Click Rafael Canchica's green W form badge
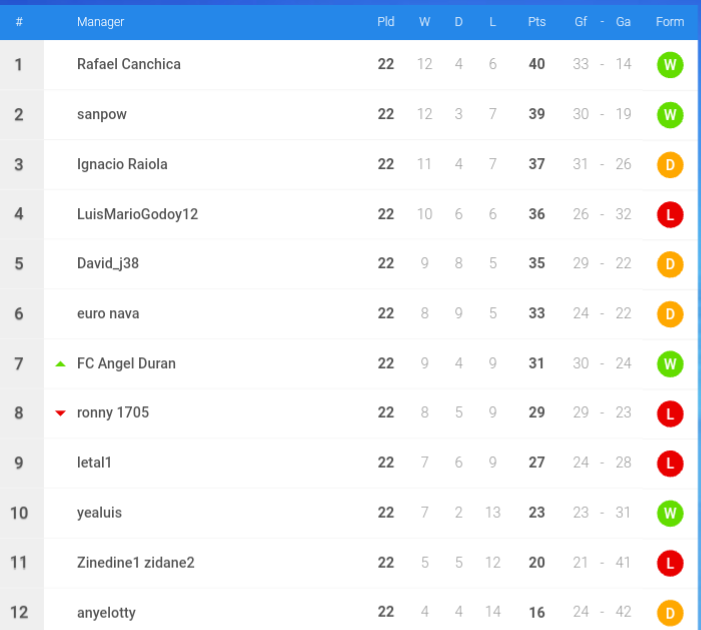Image resolution: width=701 pixels, height=630 pixels. 670,65
